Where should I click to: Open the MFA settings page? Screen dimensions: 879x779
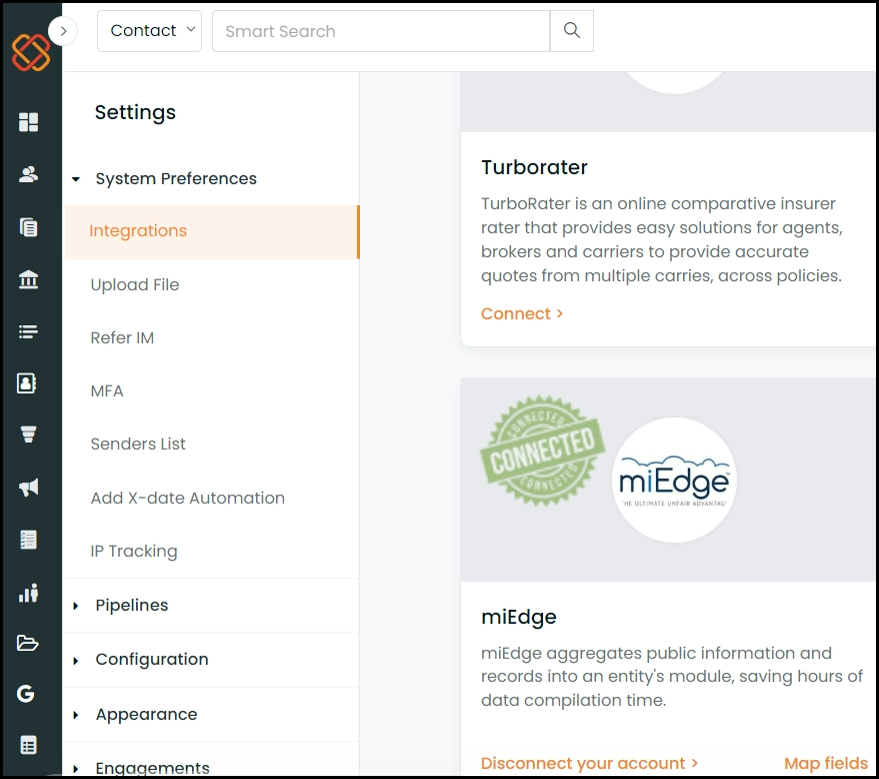pyautogui.click(x=107, y=390)
